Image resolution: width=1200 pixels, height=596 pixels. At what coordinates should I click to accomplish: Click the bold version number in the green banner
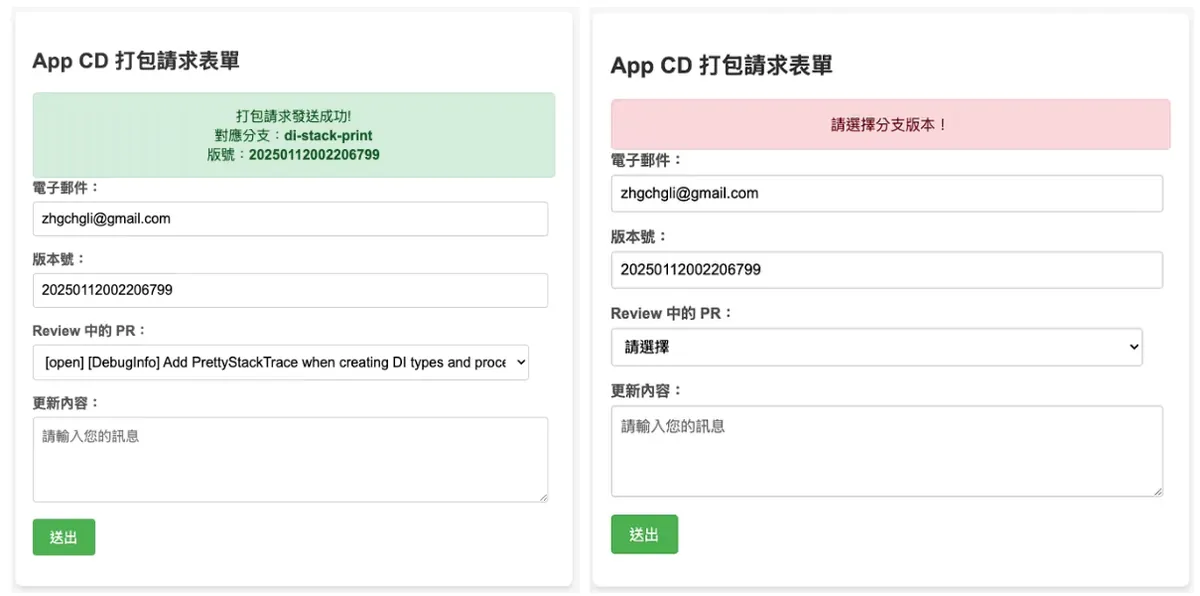pyautogui.click(x=314, y=154)
